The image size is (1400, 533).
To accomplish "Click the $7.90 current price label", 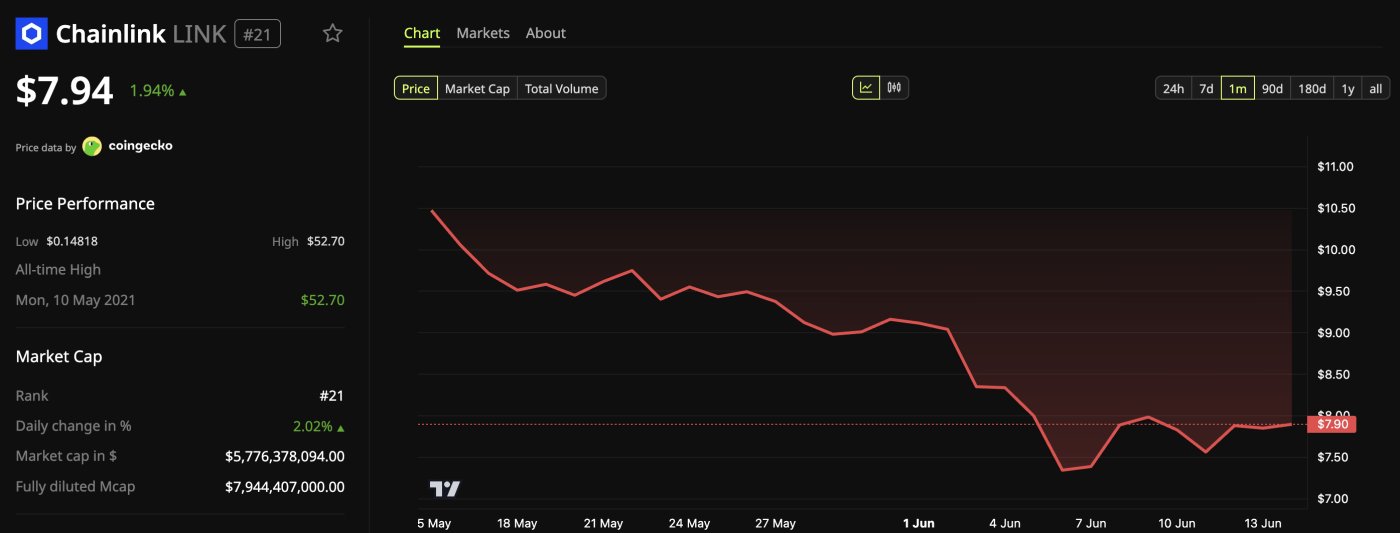I will (1333, 424).
